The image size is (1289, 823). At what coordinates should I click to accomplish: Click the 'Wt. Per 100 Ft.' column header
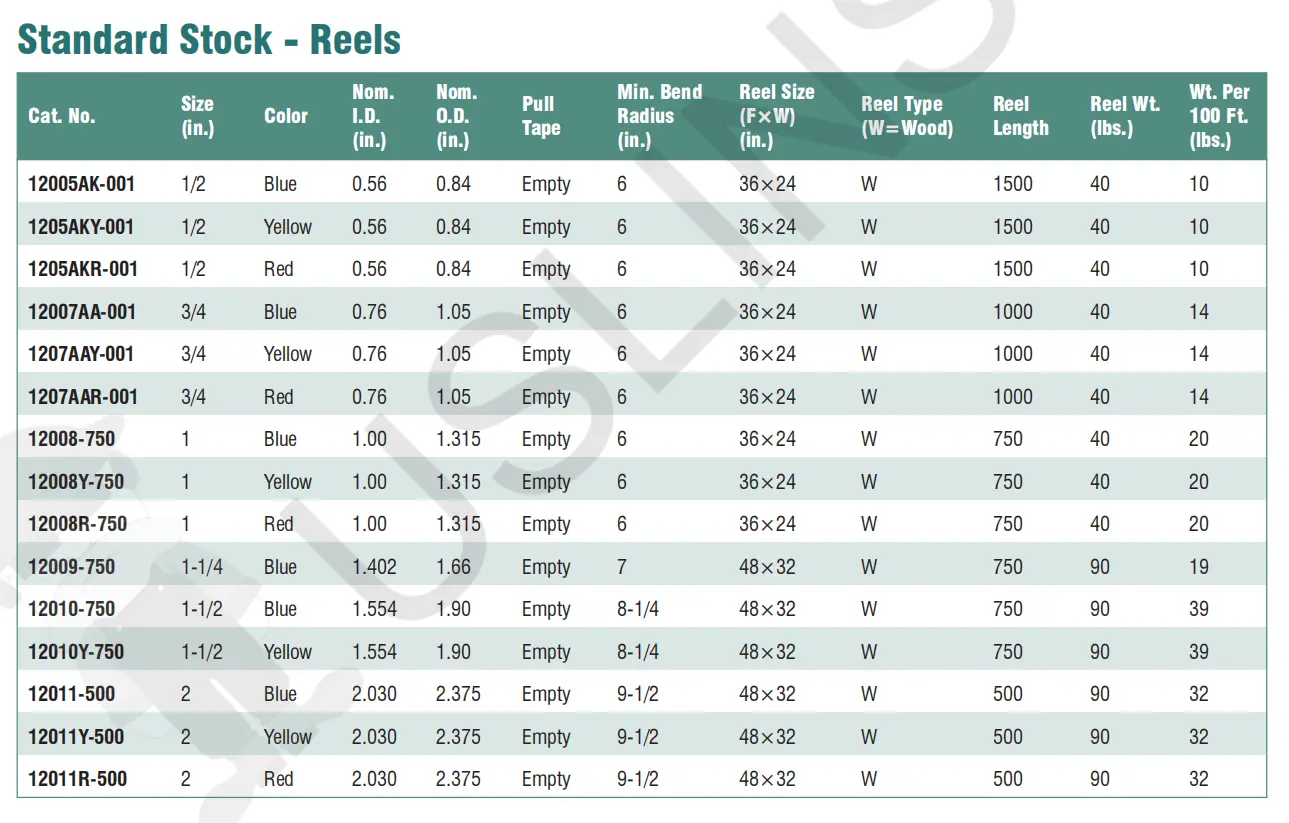point(1219,116)
